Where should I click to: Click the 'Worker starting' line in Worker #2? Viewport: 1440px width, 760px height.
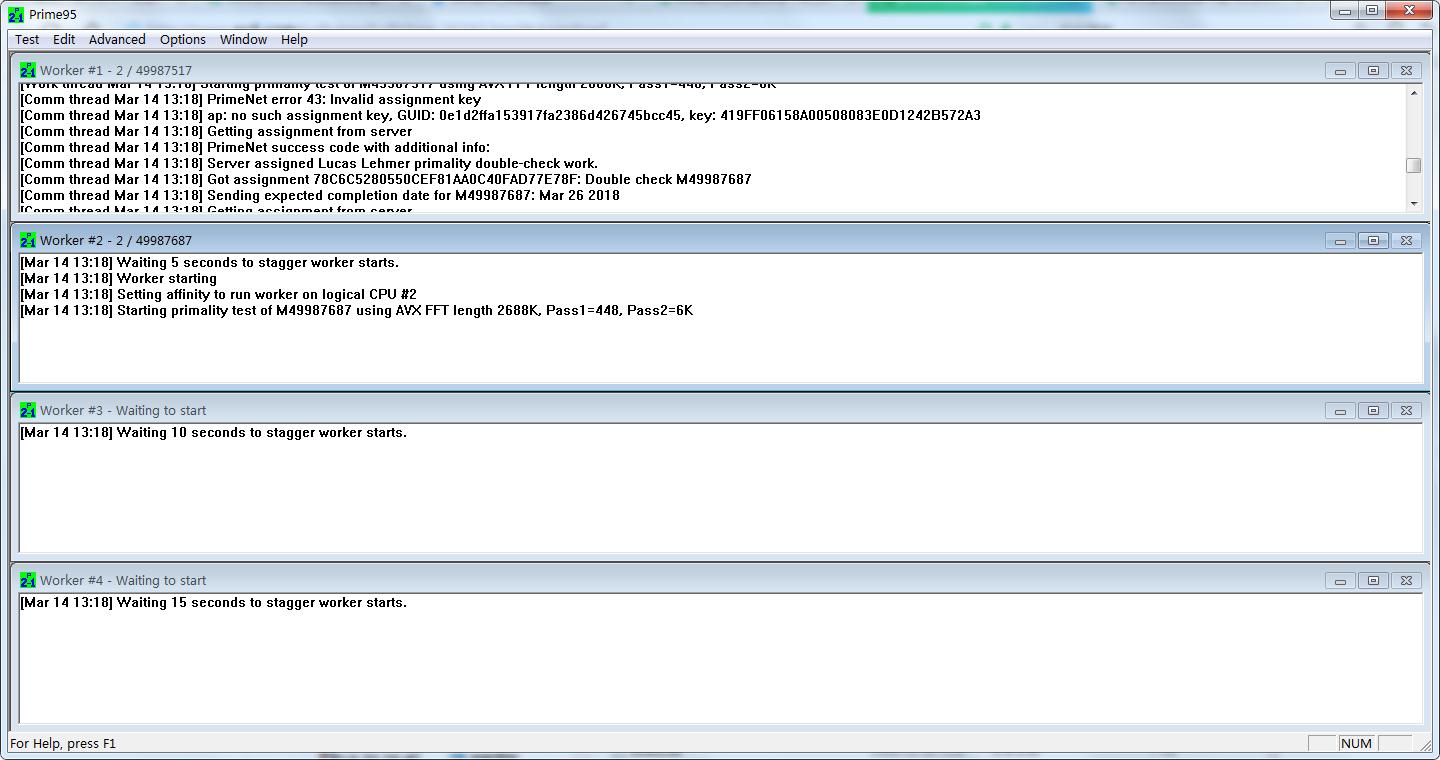(118, 278)
